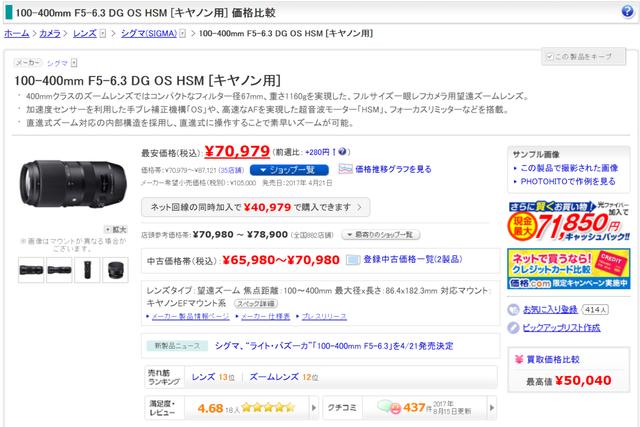
Task: Click the 71,850円 cashback banner
Action: tap(569, 221)
